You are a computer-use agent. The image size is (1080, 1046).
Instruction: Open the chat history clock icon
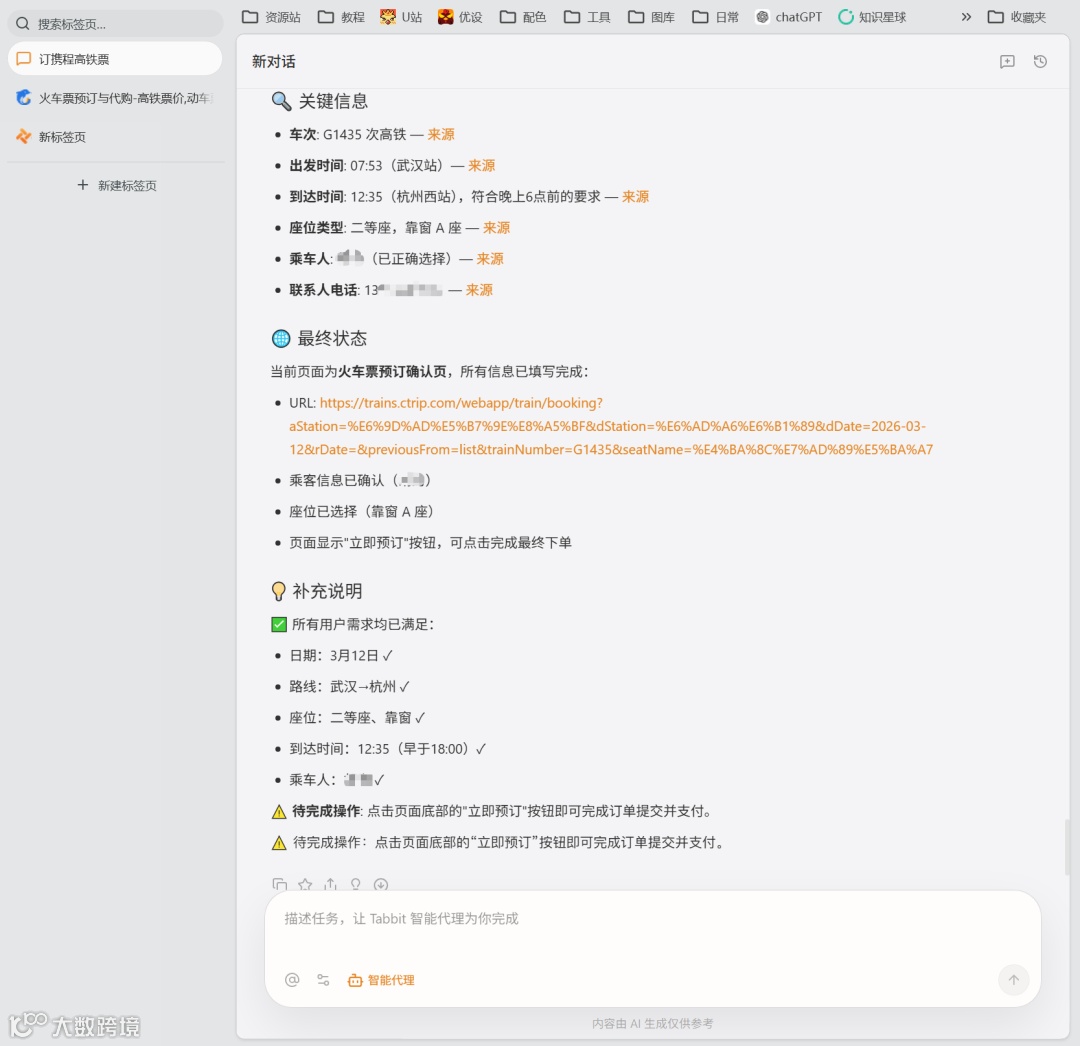(x=1040, y=61)
